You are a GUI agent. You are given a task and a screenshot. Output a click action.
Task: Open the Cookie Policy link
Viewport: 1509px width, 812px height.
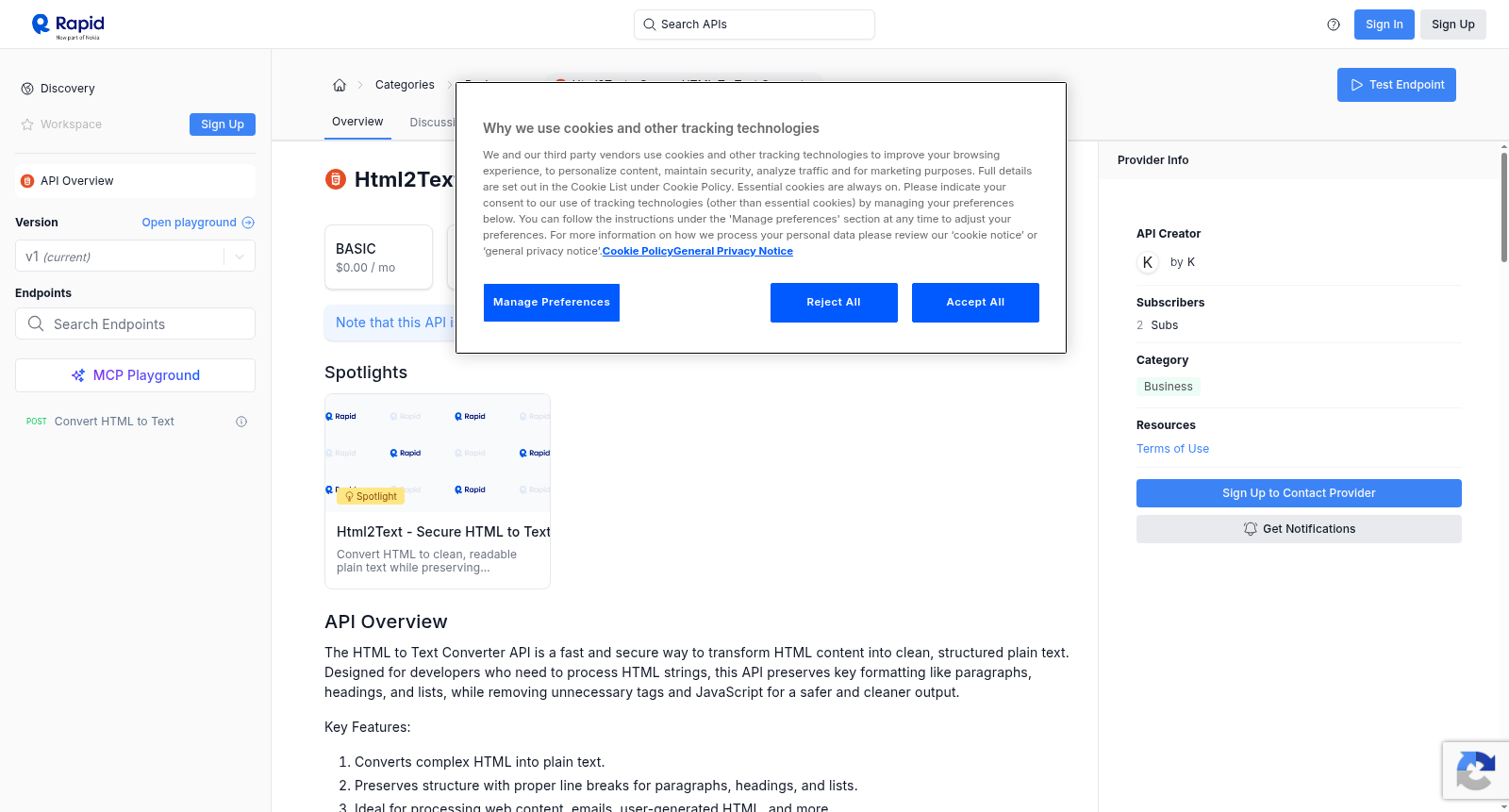pyautogui.click(x=638, y=251)
